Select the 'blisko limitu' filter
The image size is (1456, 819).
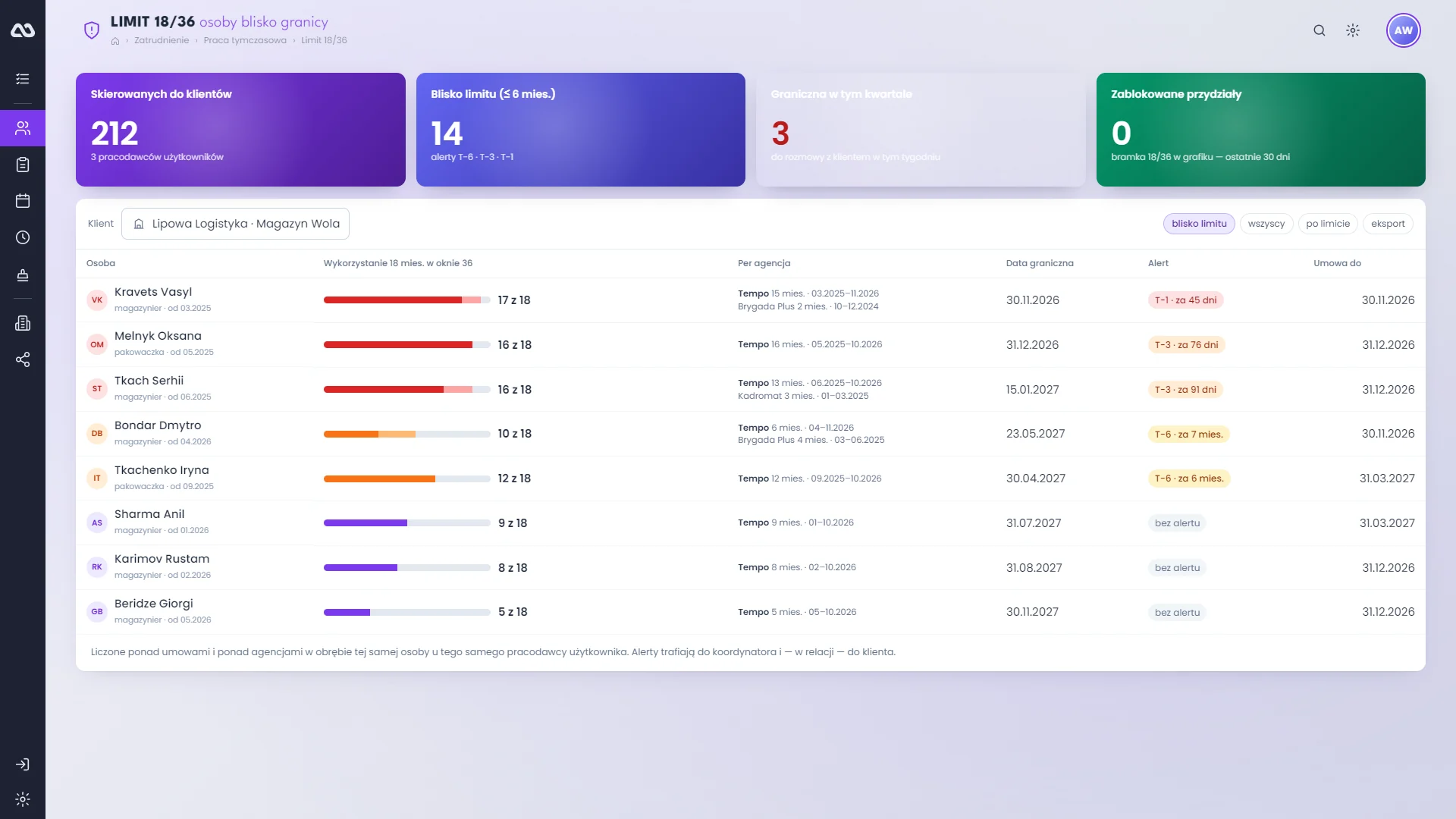coord(1199,224)
